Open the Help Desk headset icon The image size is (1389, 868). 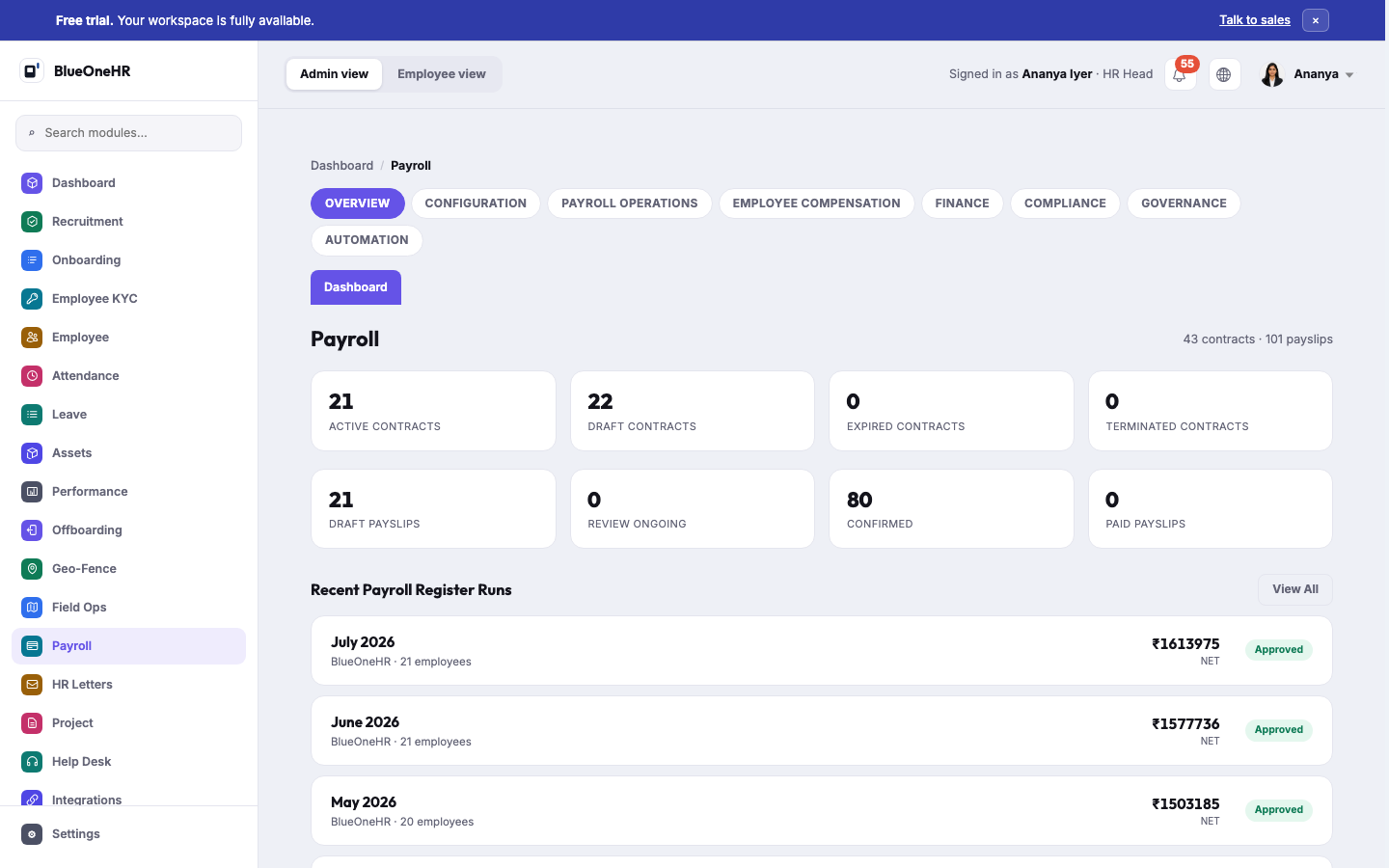point(32,762)
